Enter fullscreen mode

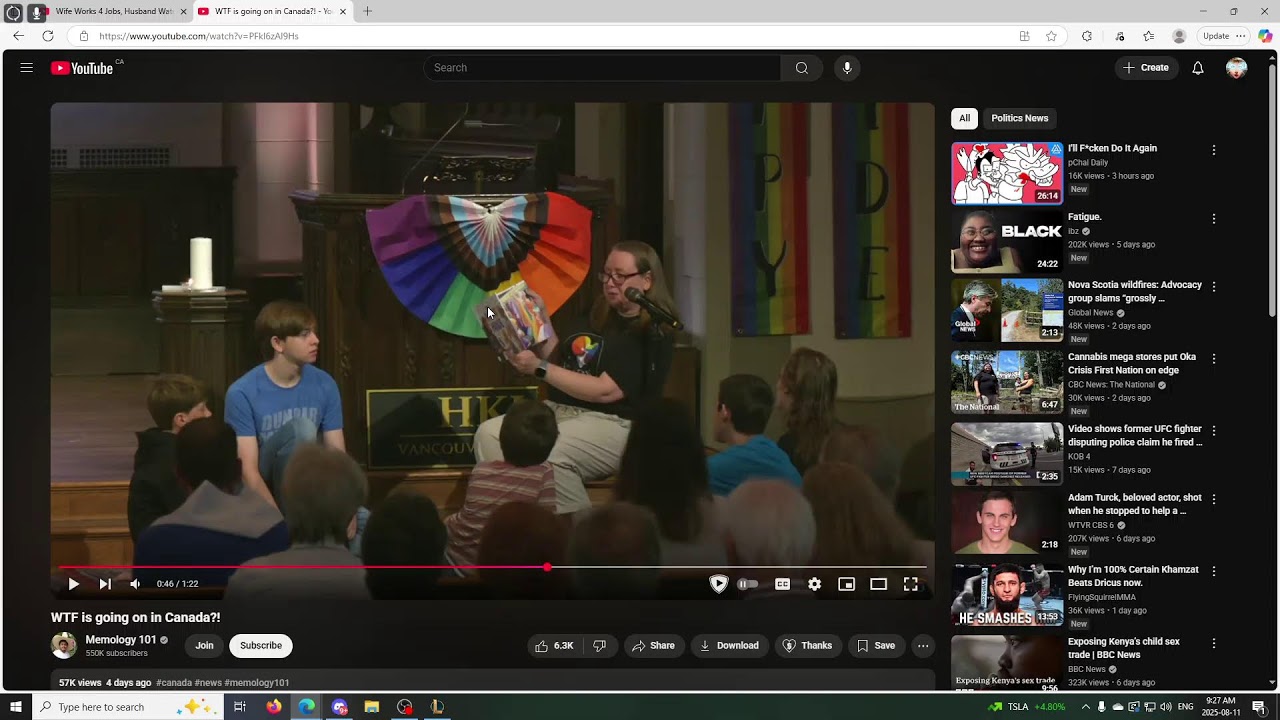910,584
